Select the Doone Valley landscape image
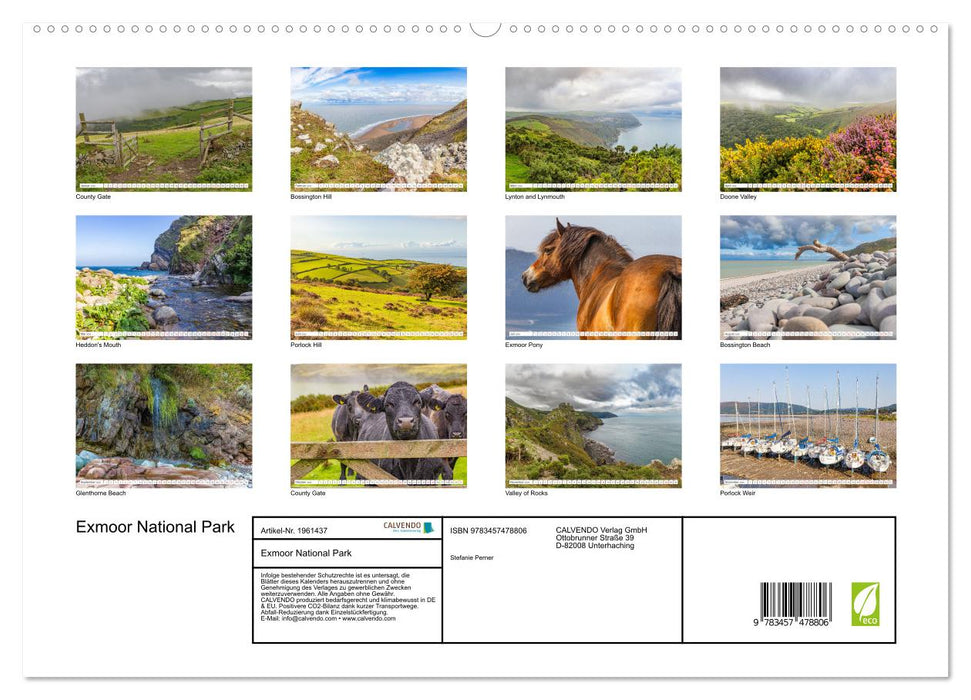The image size is (971, 700). pos(808,128)
